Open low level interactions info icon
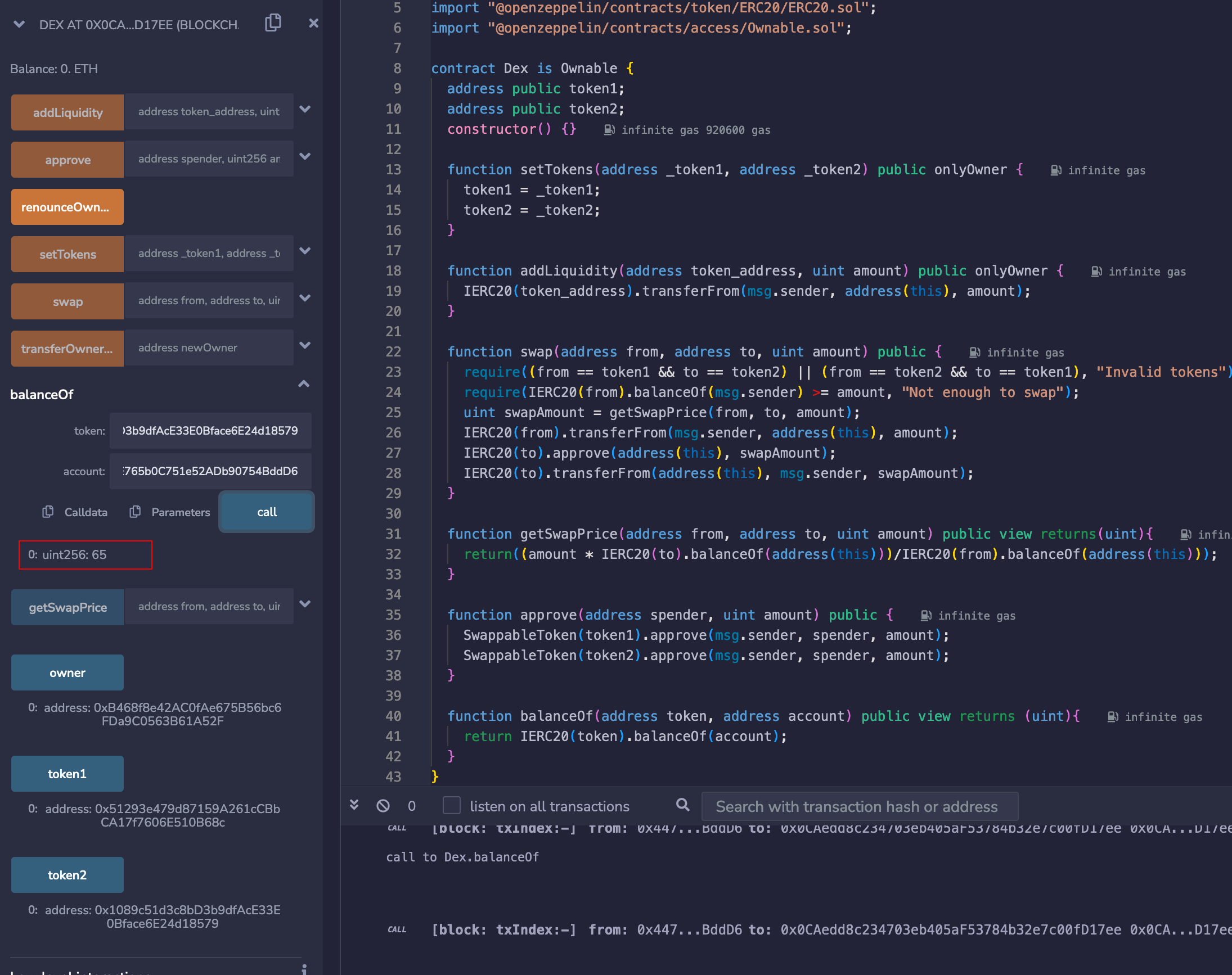Image resolution: width=1232 pixels, height=975 pixels. click(x=304, y=969)
